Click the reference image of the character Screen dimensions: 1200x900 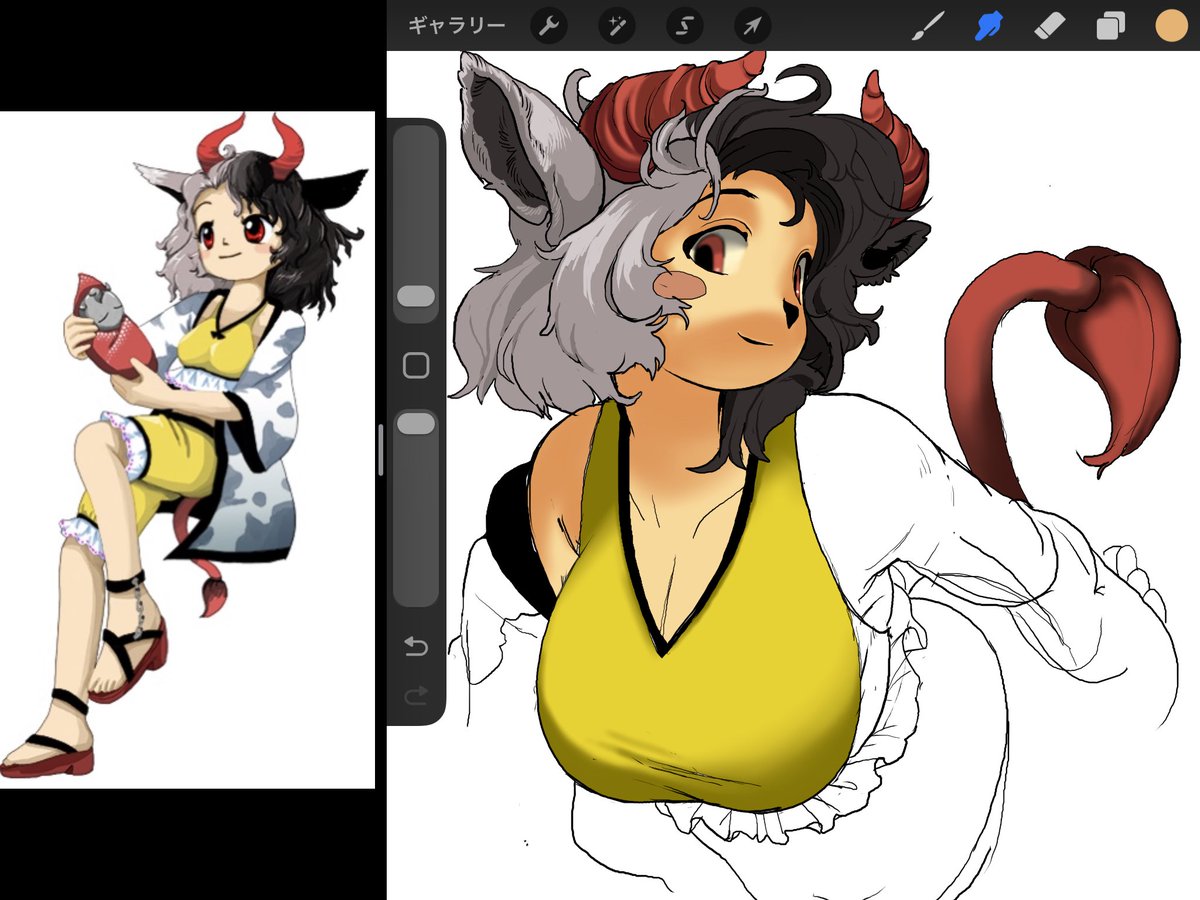[187, 449]
